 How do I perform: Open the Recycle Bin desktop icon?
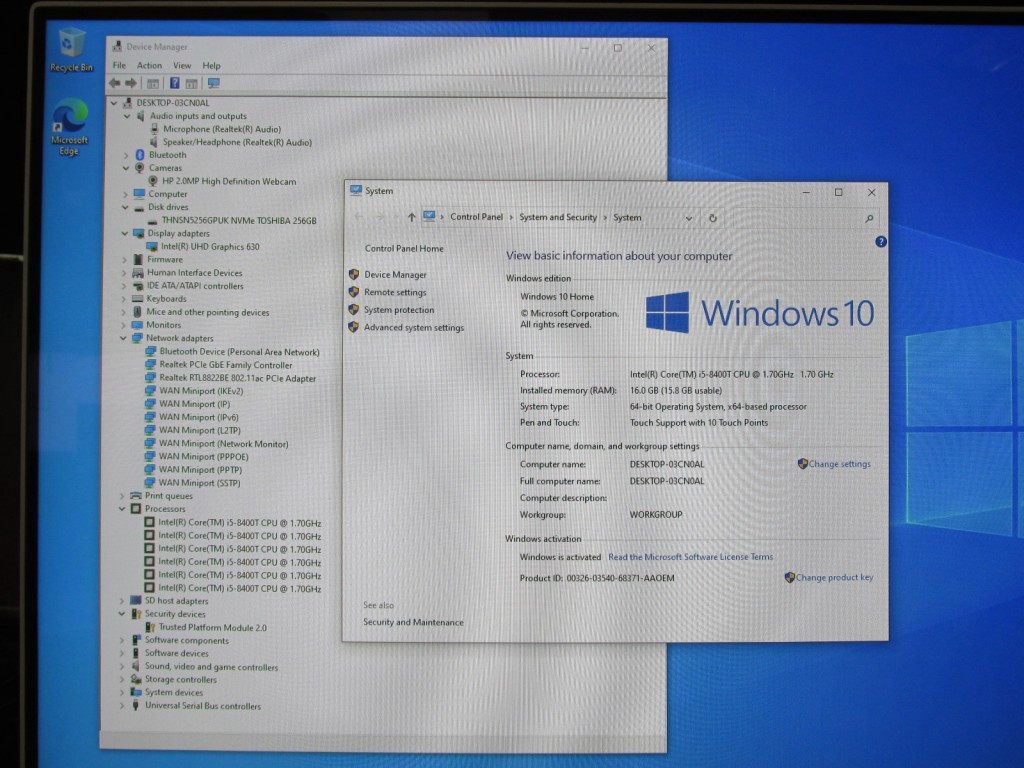71,50
